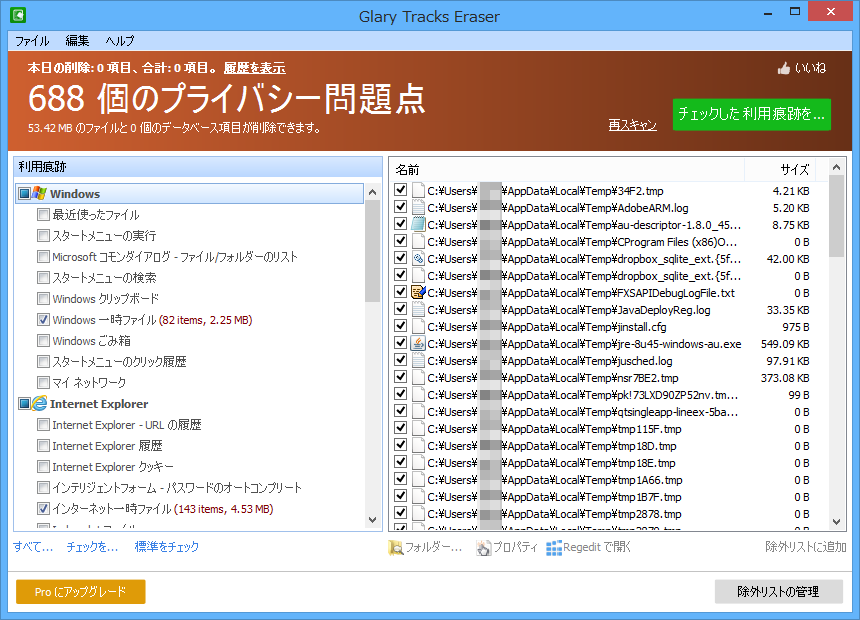Enable Internet Explorer クッキー checkbox
The image size is (860, 620).
[43, 466]
